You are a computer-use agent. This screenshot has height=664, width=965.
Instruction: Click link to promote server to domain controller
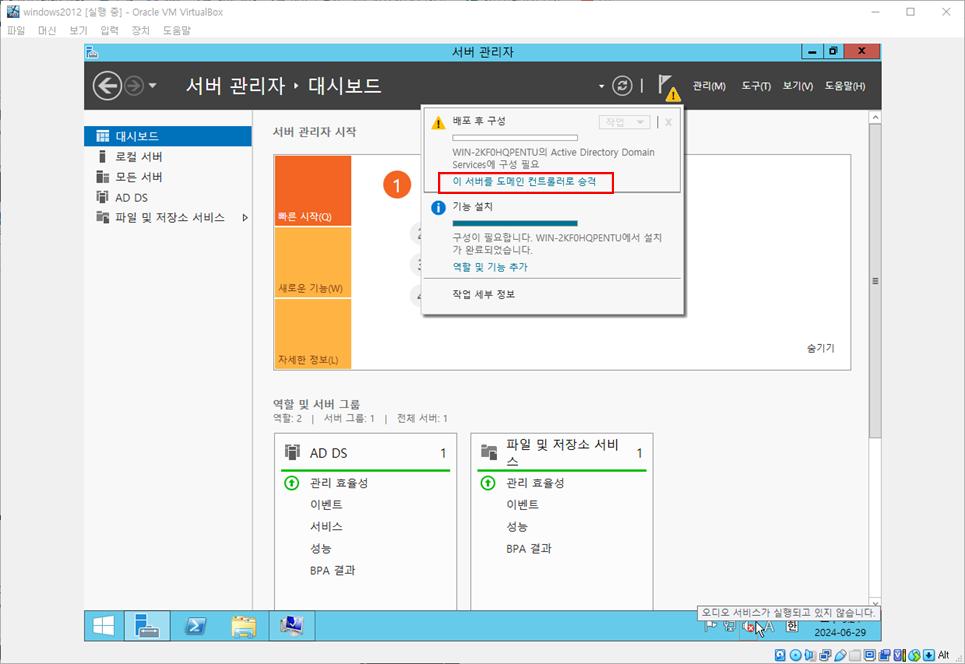click(x=524, y=182)
